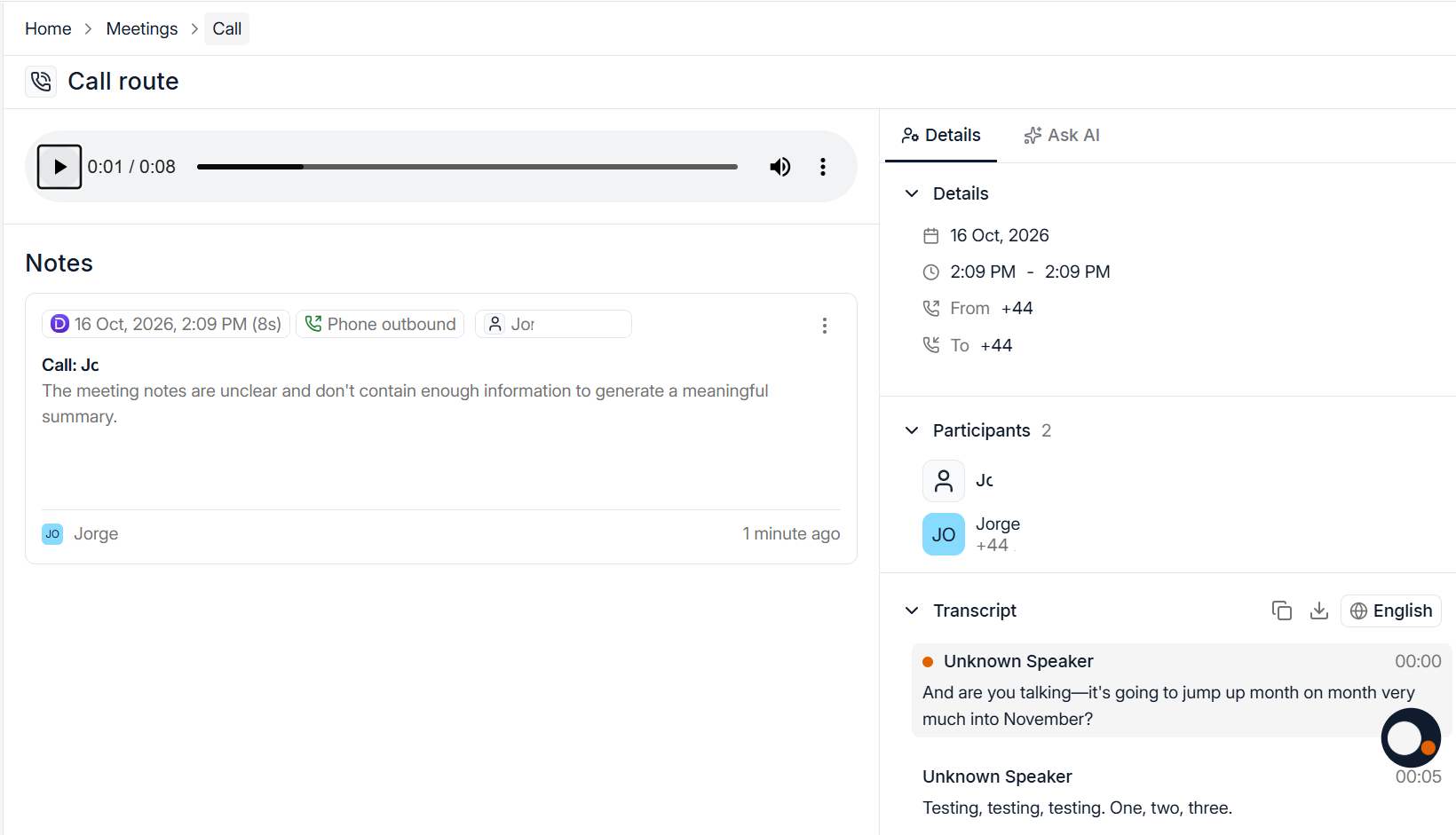1456x835 pixels.
Task: Click the Phone outbound tag
Action: 380,324
